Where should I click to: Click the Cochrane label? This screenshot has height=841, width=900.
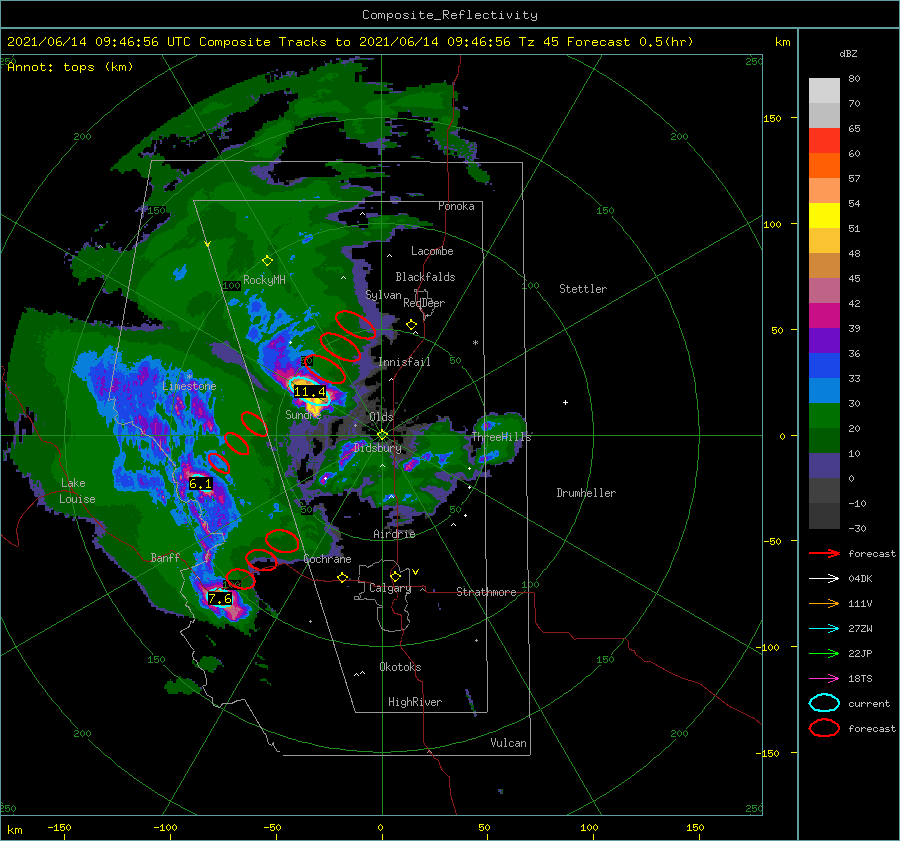point(327,559)
